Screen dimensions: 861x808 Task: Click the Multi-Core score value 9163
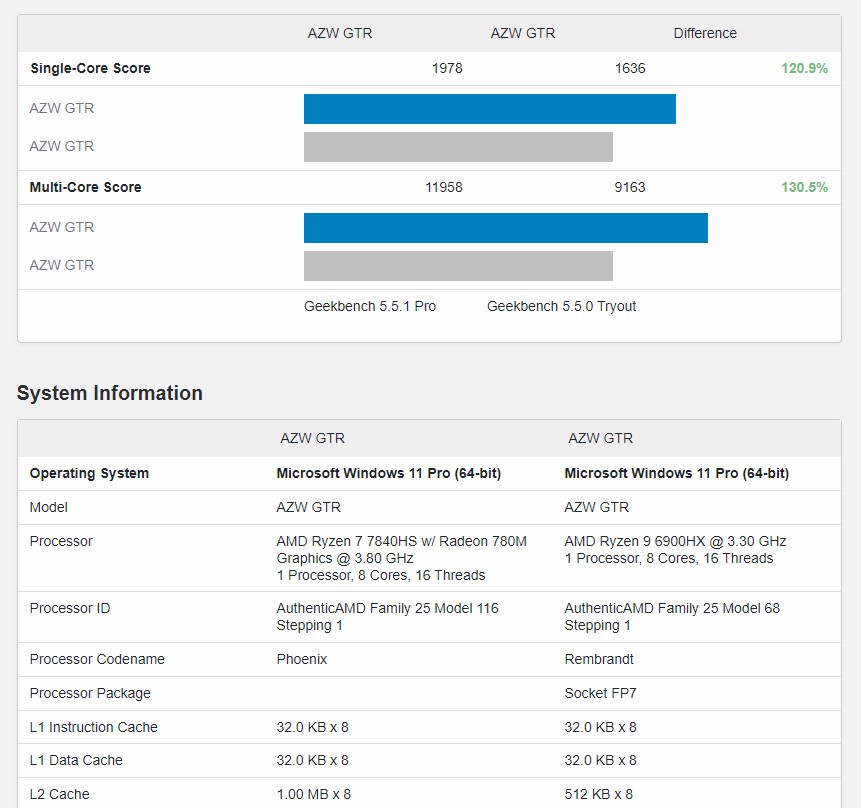tap(630, 188)
